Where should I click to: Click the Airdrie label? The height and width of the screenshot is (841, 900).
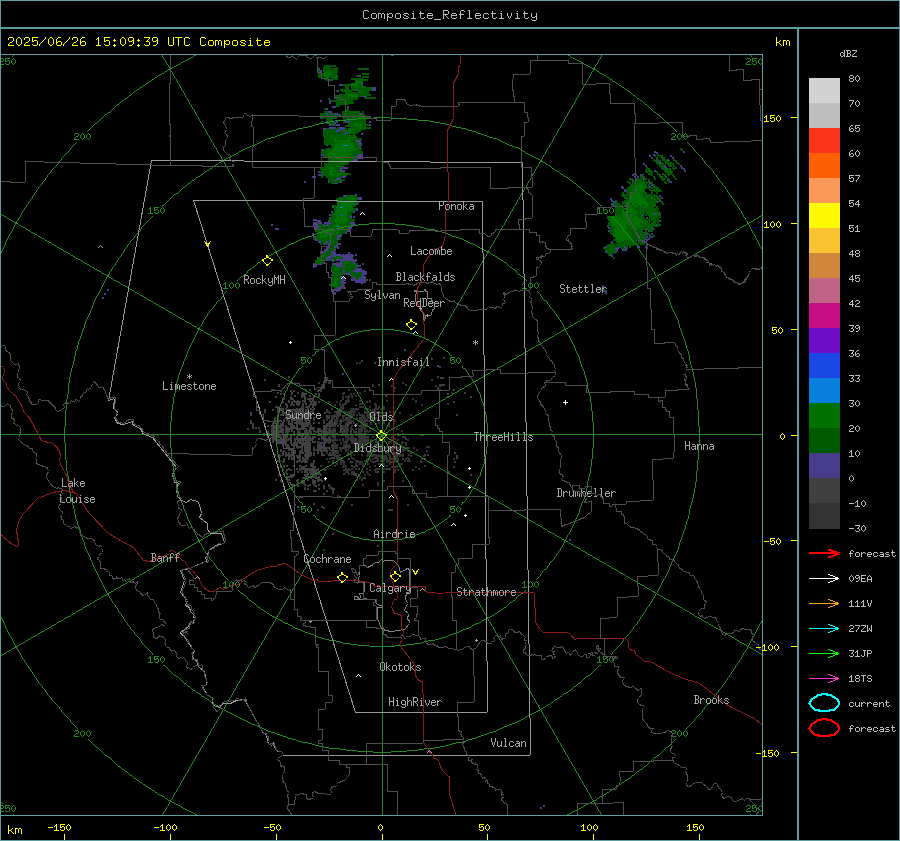394,534
